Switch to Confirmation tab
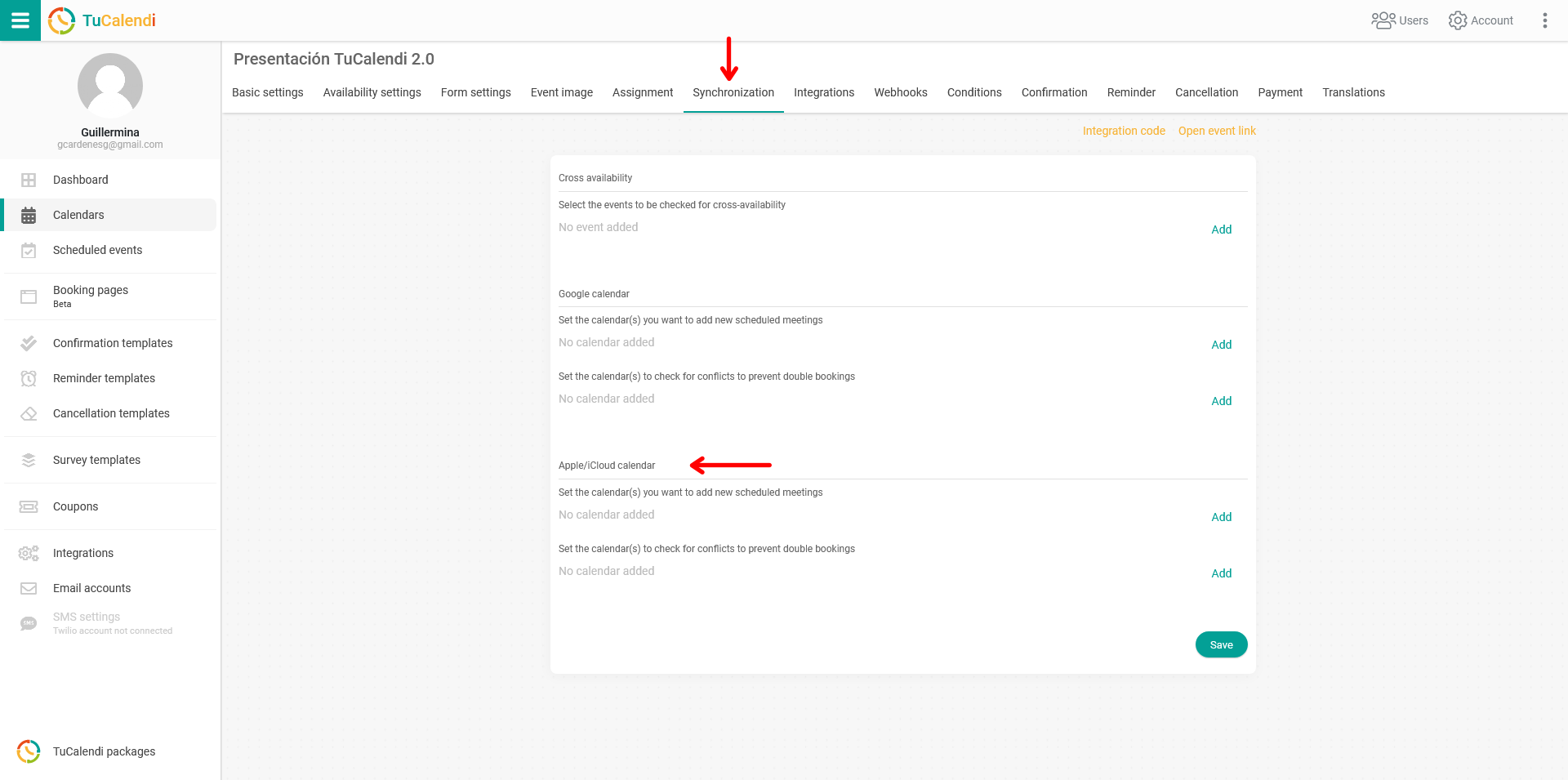This screenshot has height=780, width=1568. click(x=1054, y=92)
